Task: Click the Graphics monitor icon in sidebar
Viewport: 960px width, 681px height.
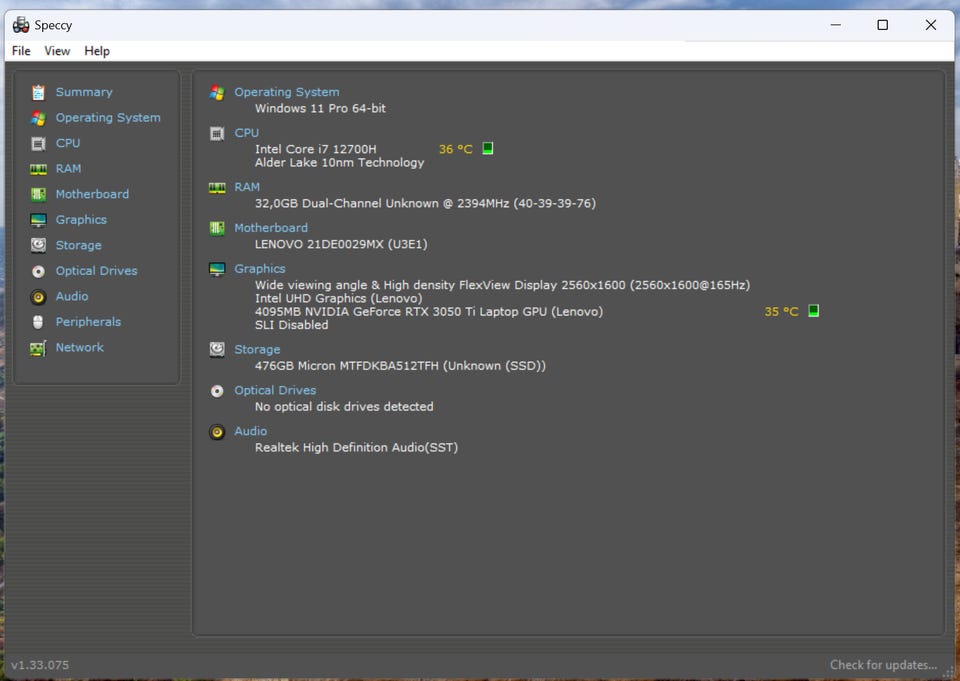Action: coord(38,220)
